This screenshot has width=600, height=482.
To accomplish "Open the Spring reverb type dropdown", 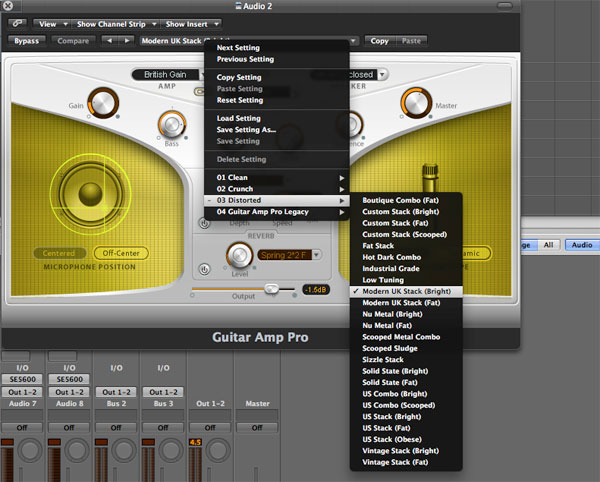I will (289, 255).
